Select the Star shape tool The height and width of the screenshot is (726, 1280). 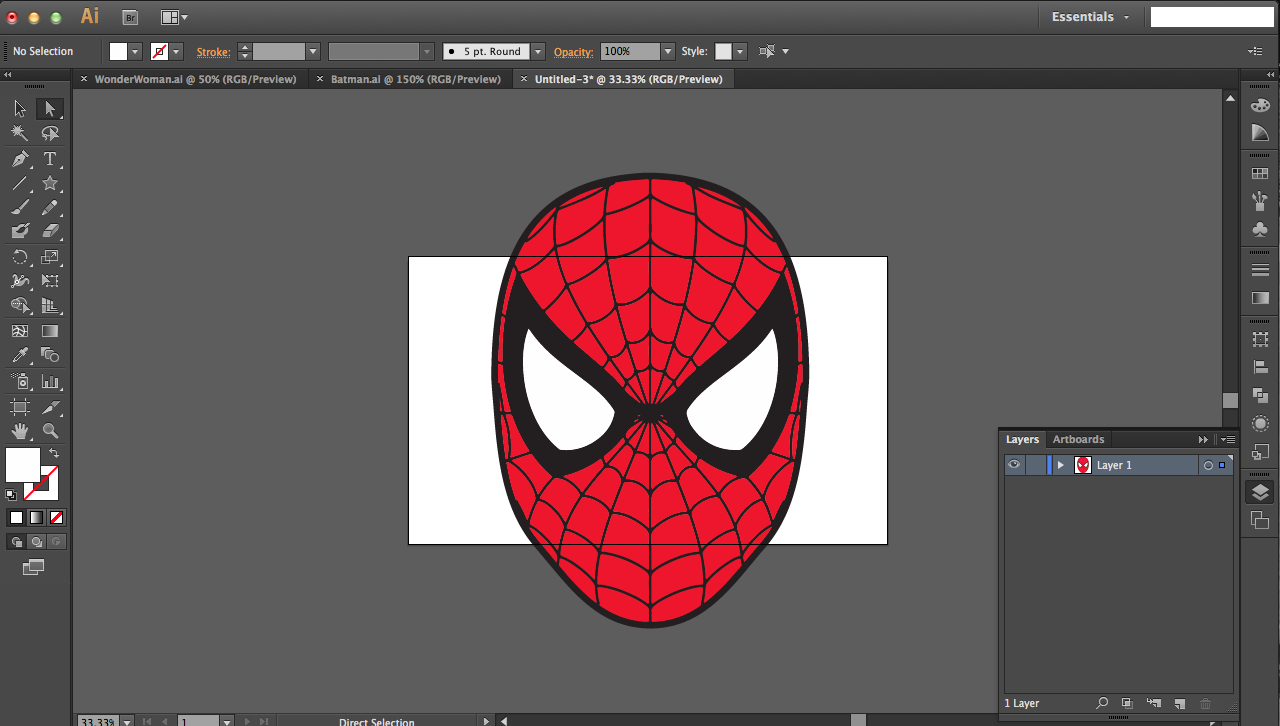point(49,184)
